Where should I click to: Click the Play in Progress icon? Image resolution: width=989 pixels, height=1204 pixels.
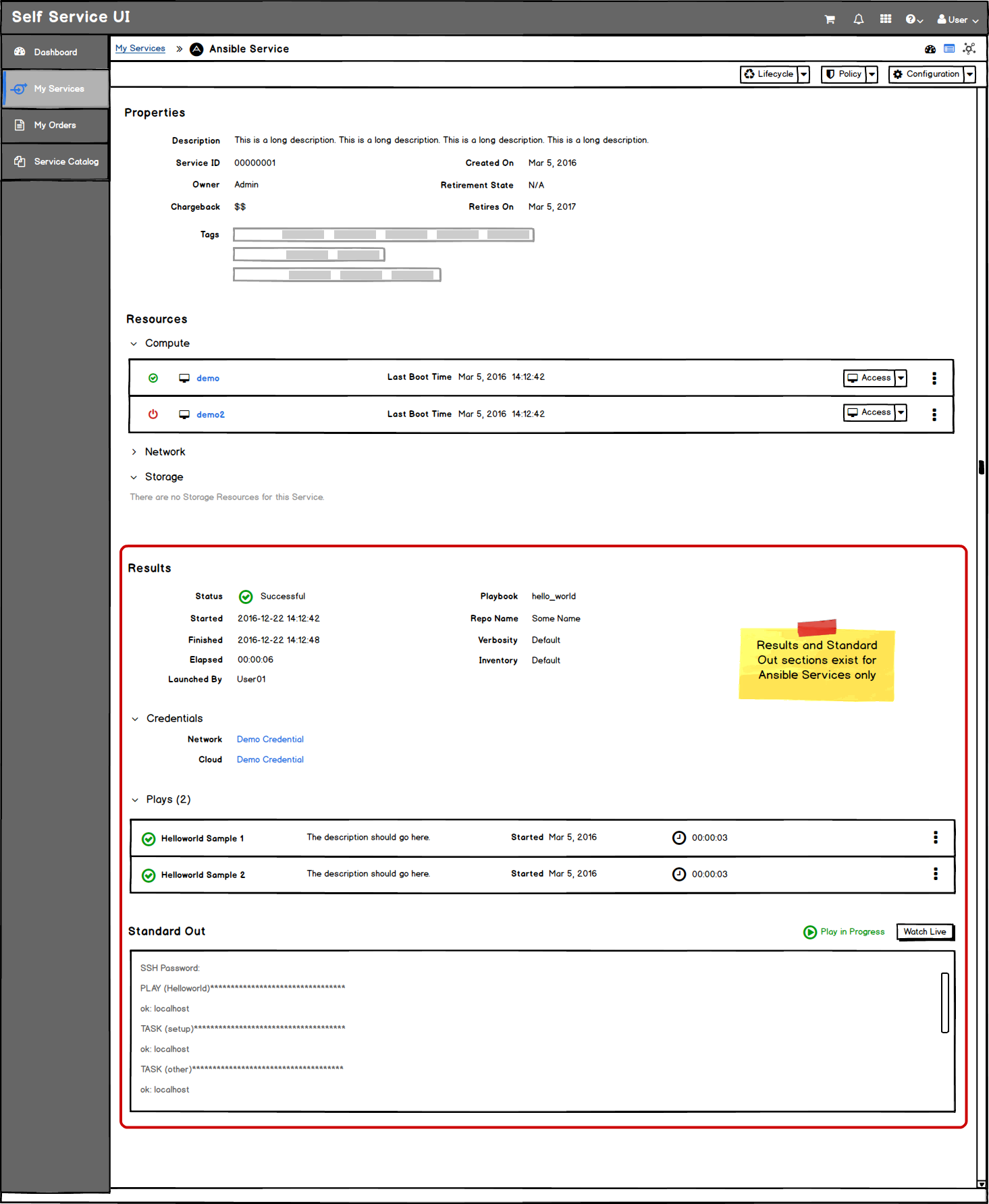[x=810, y=932]
